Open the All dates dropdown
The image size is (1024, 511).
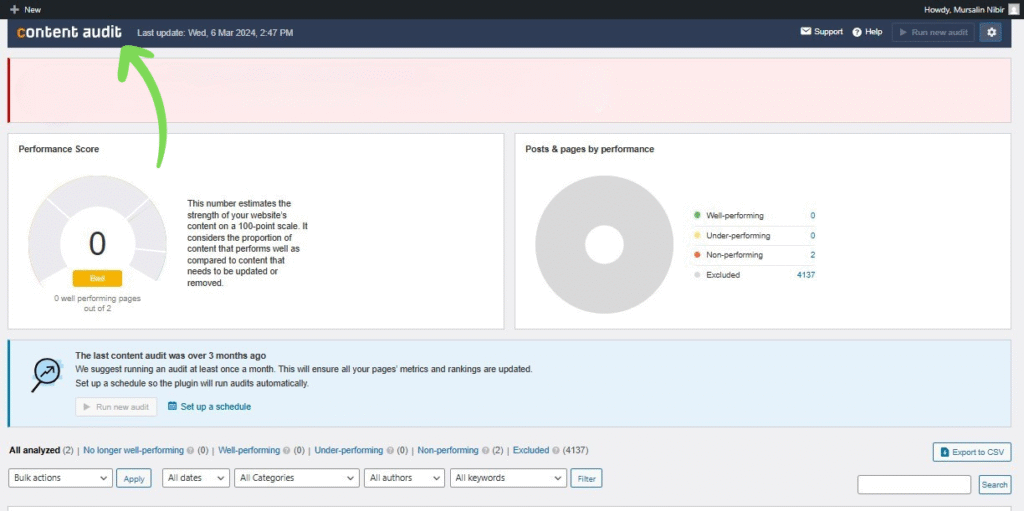pyautogui.click(x=196, y=478)
